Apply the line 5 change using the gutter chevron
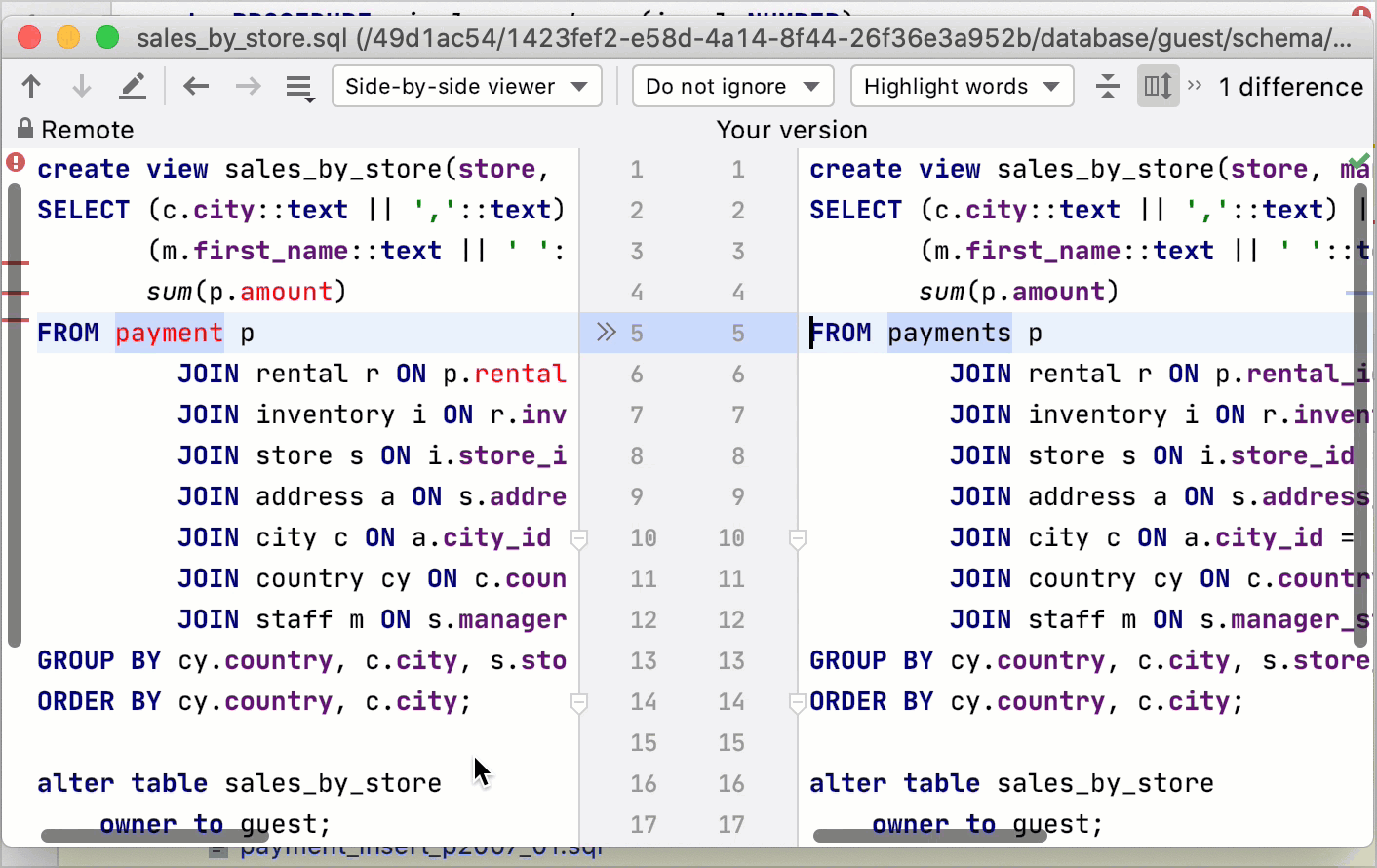The image size is (1377, 868). tap(607, 332)
